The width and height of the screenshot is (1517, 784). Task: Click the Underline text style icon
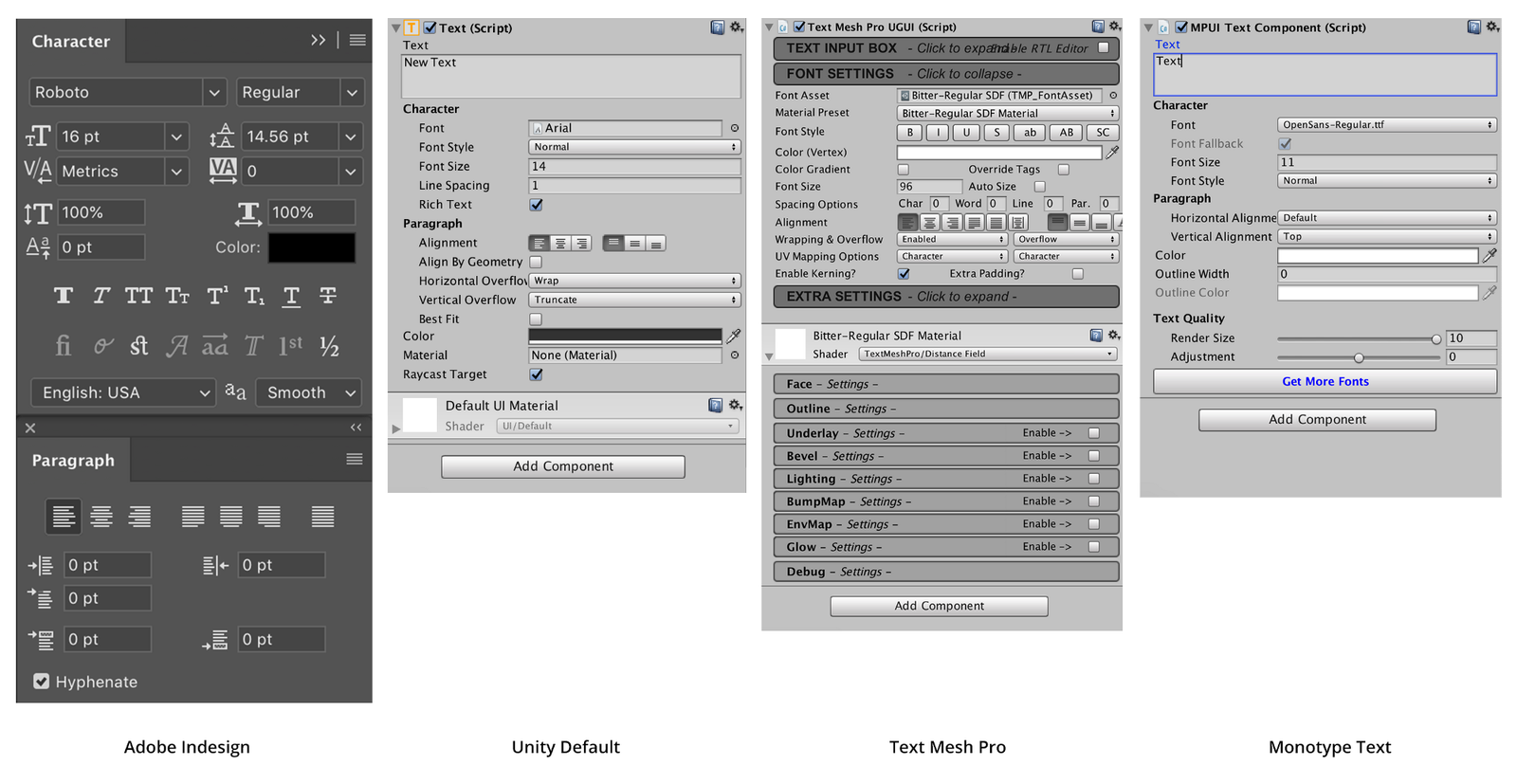(x=291, y=296)
